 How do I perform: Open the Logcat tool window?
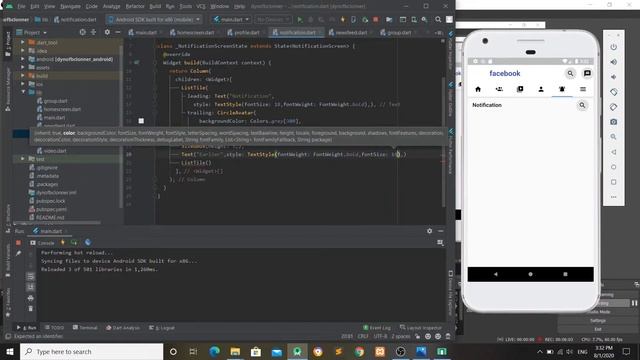tap(162, 328)
